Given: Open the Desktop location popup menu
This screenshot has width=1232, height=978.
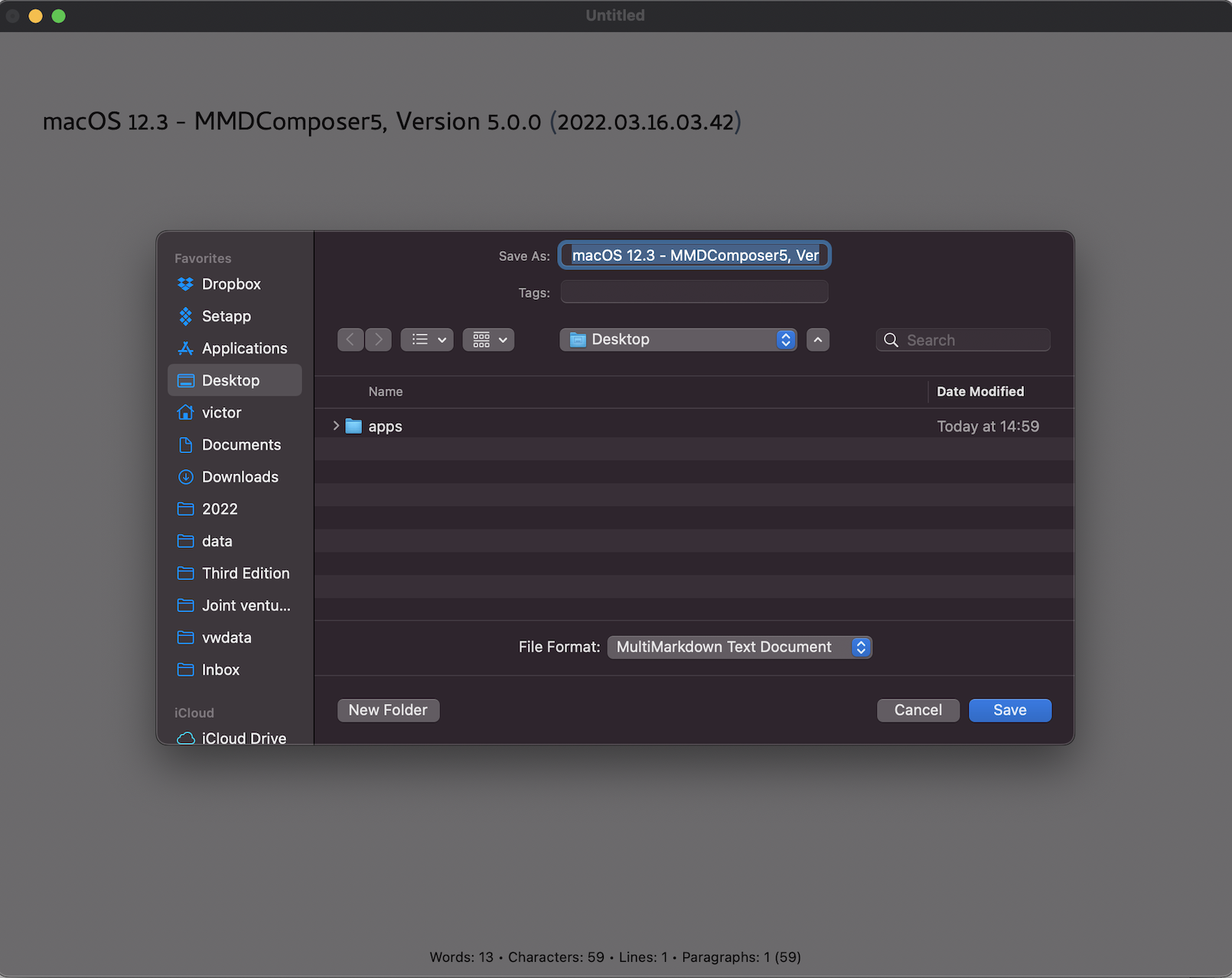Looking at the screenshot, I should [x=678, y=340].
